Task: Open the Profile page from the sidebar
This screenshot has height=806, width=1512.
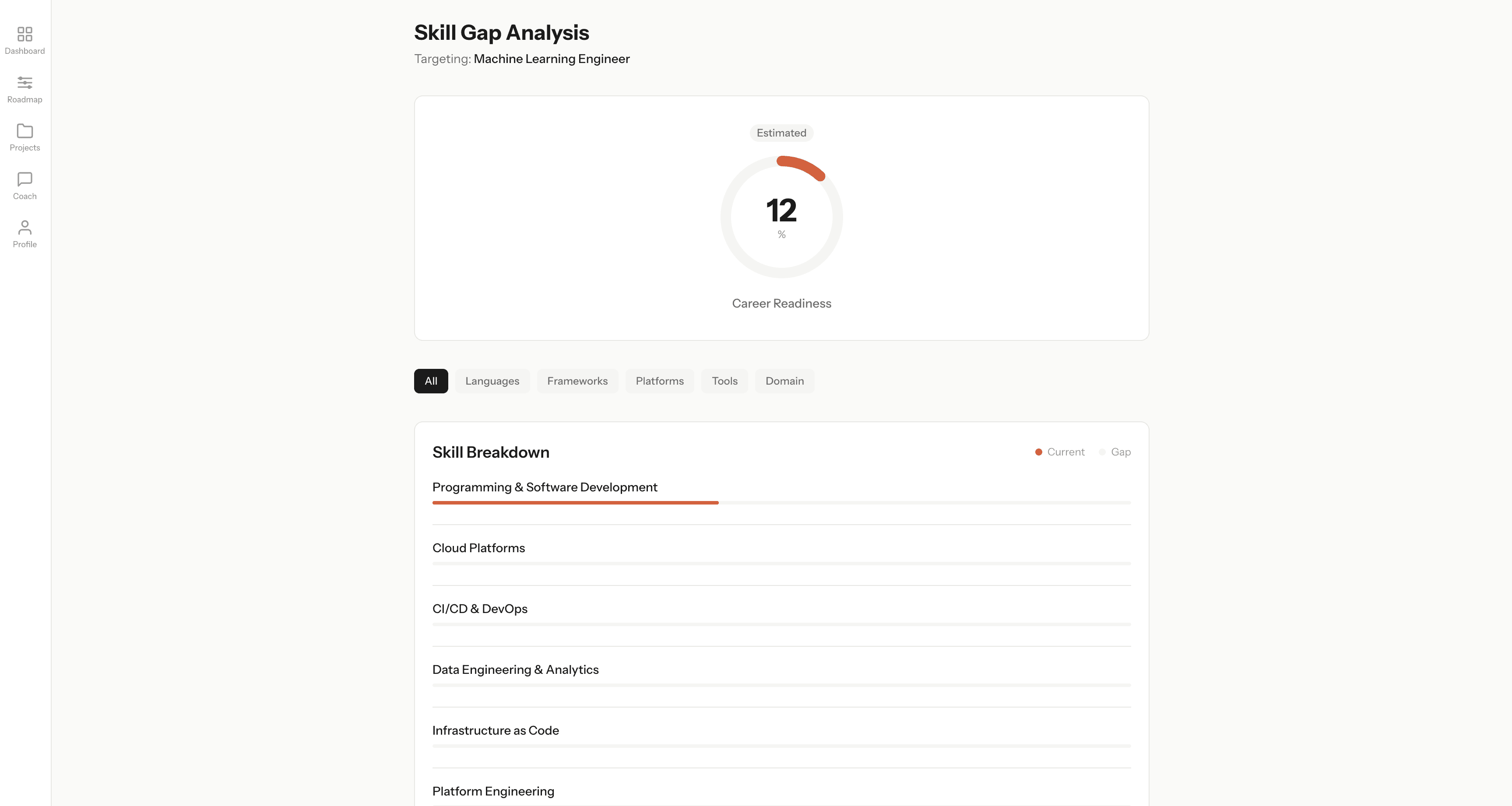Action: pyautogui.click(x=24, y=234)
